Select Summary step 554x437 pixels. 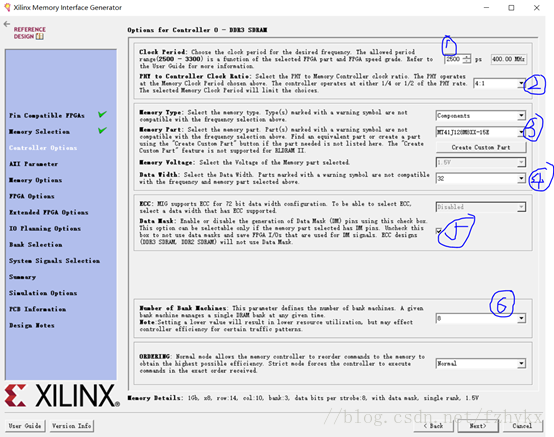pos(23,277)
